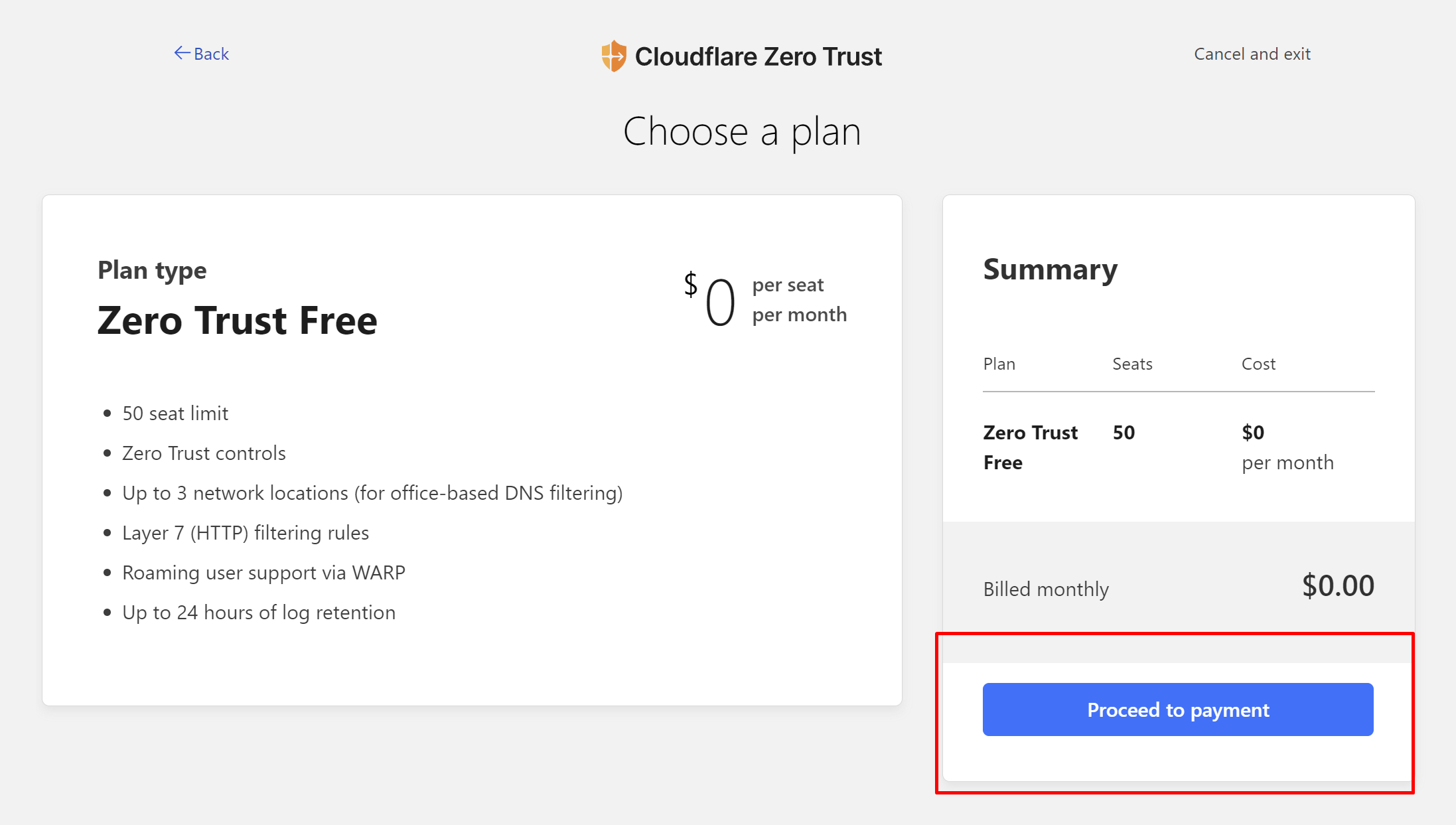Click the Cloudflare shield logo

[613, 56]
